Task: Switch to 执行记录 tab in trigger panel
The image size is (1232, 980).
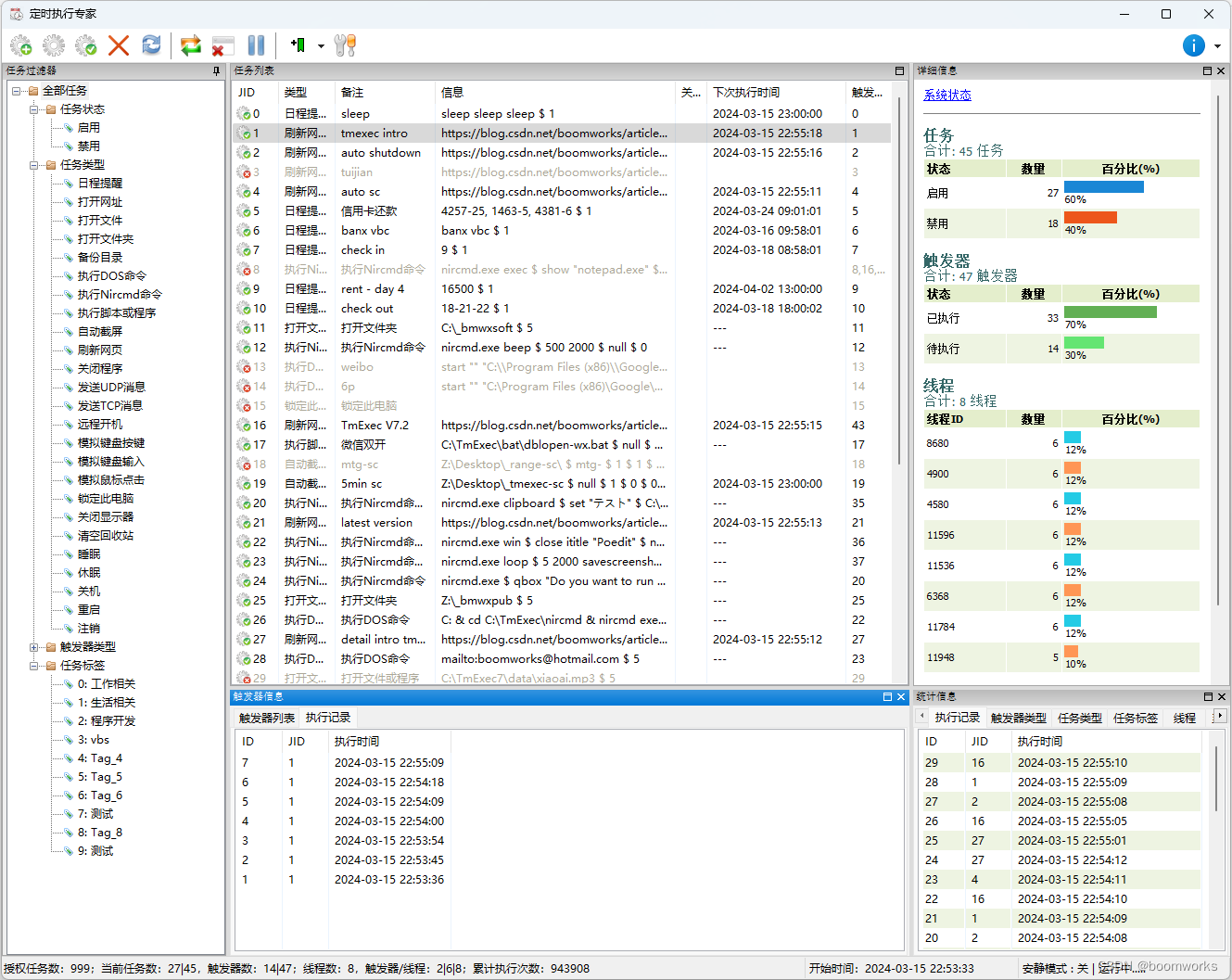Action: (x=328, y=718)
